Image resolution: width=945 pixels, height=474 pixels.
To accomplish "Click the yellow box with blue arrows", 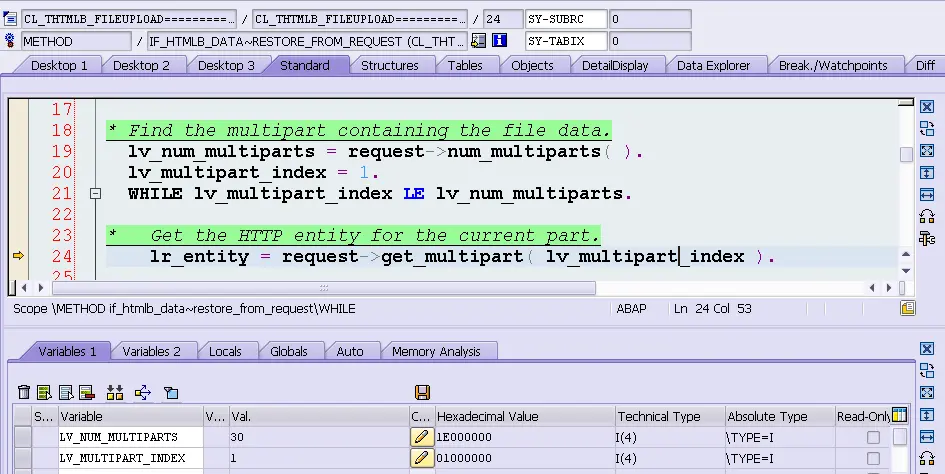I will click(x=143, y=393).
